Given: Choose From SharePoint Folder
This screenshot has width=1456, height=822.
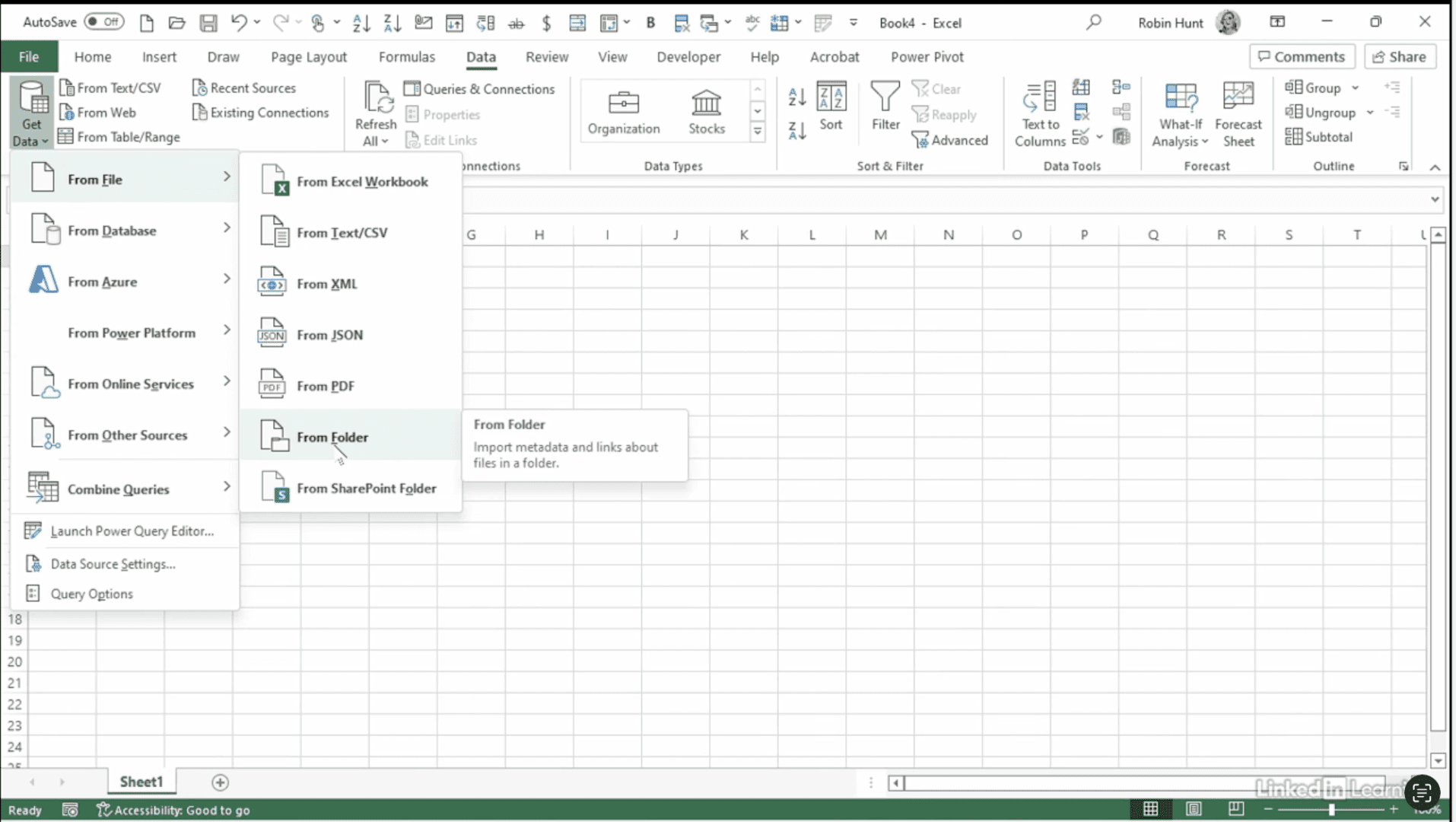Looking at the screenshot, I should (351, 488).
